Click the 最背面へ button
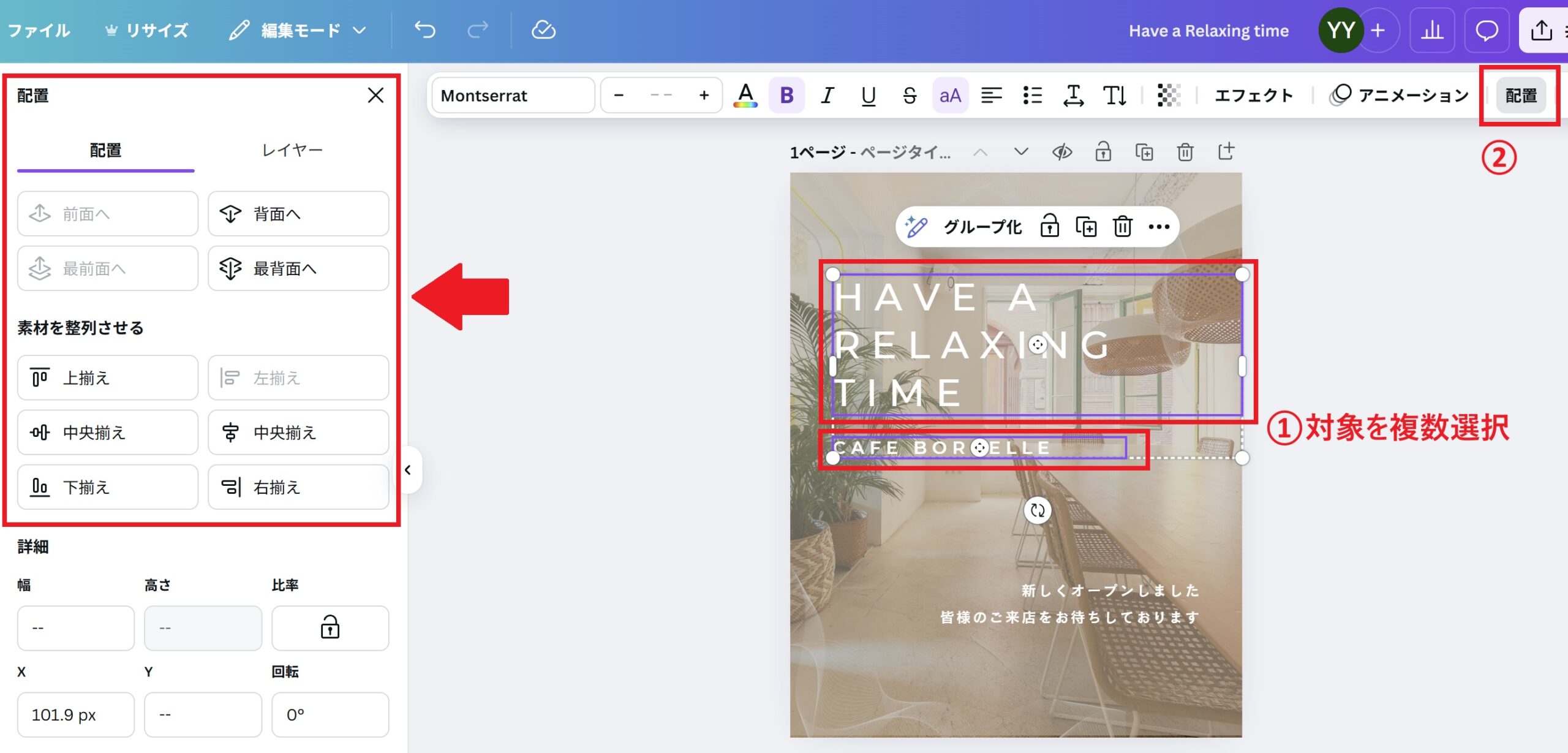The height and width of the screenshot is (753, 1568). pos(298,268)
